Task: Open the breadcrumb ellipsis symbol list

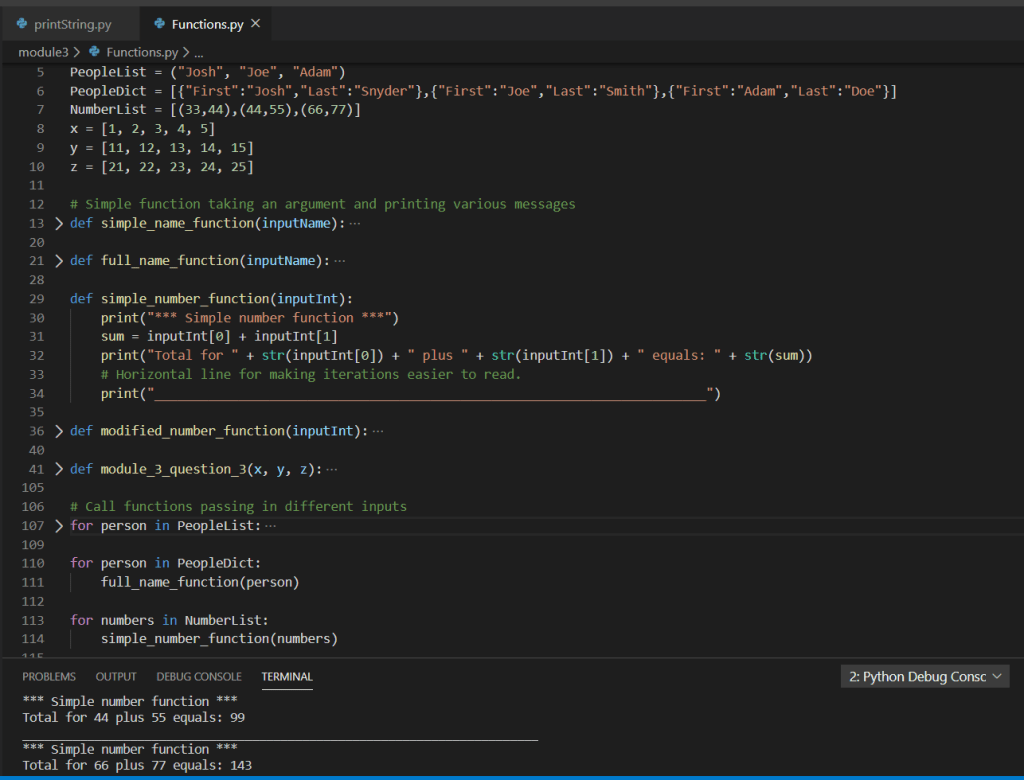Action: click(x=198, y=52)
